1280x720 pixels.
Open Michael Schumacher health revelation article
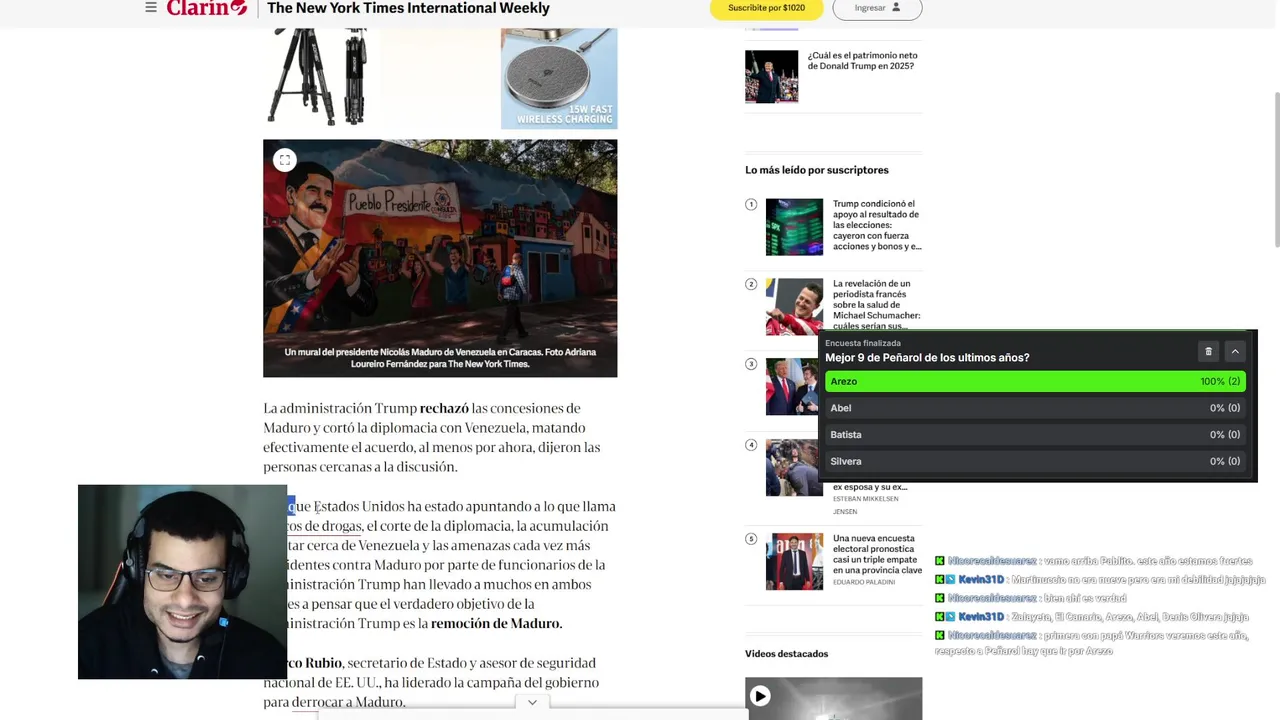coord(877,305)
